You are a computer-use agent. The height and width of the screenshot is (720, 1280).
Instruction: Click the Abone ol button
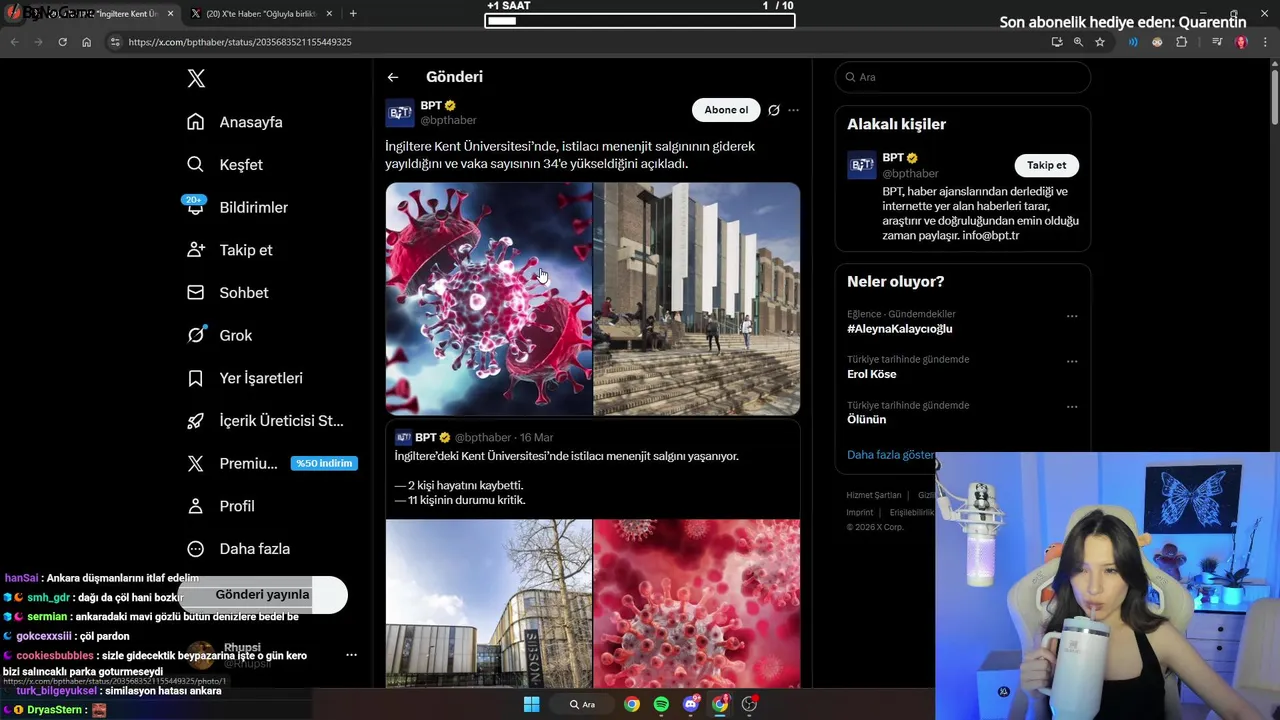(x=726, y=110)
